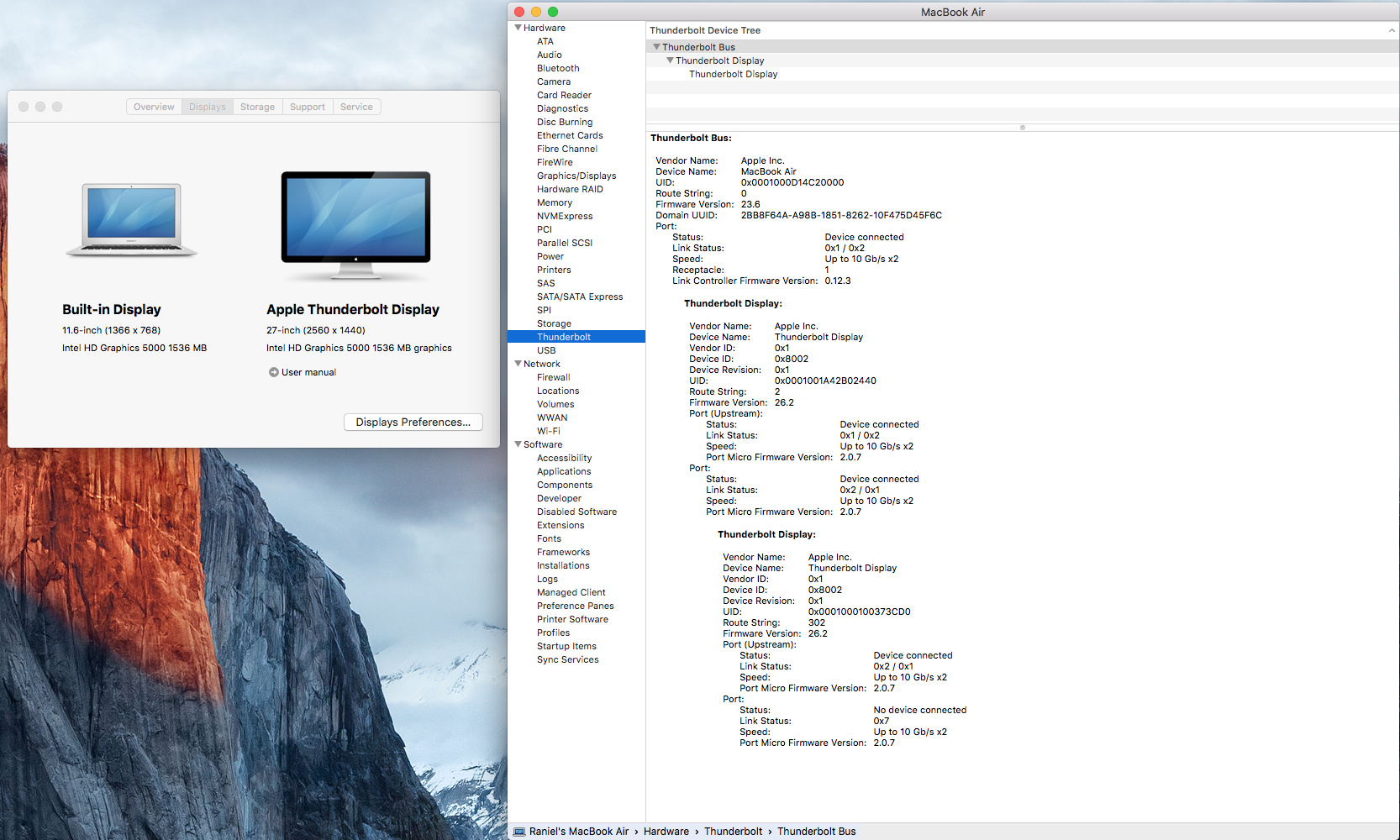Select Fonts under Software

coord(549,538)
